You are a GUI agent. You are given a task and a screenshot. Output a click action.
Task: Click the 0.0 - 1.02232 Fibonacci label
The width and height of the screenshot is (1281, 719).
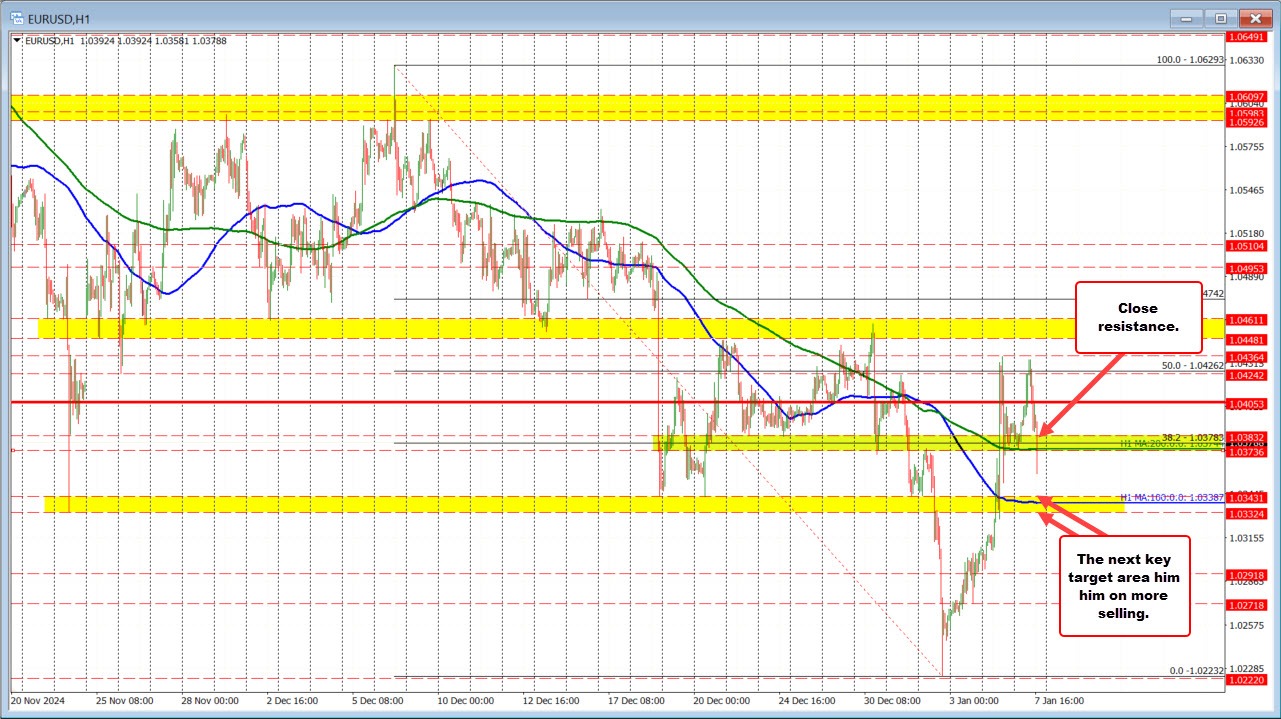coord(1196,671)
